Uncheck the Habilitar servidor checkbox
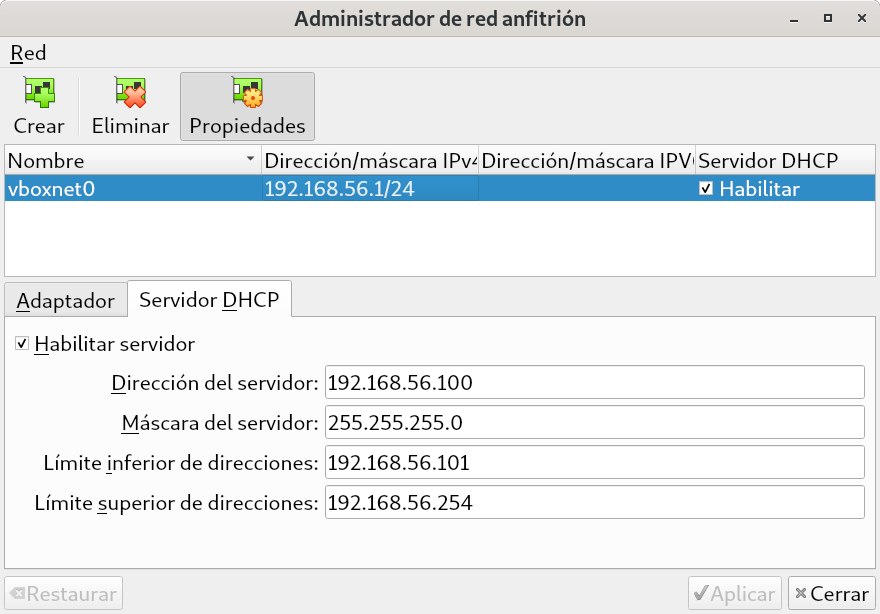Screen dimensions: 880x614 click(x=22, y=344)
